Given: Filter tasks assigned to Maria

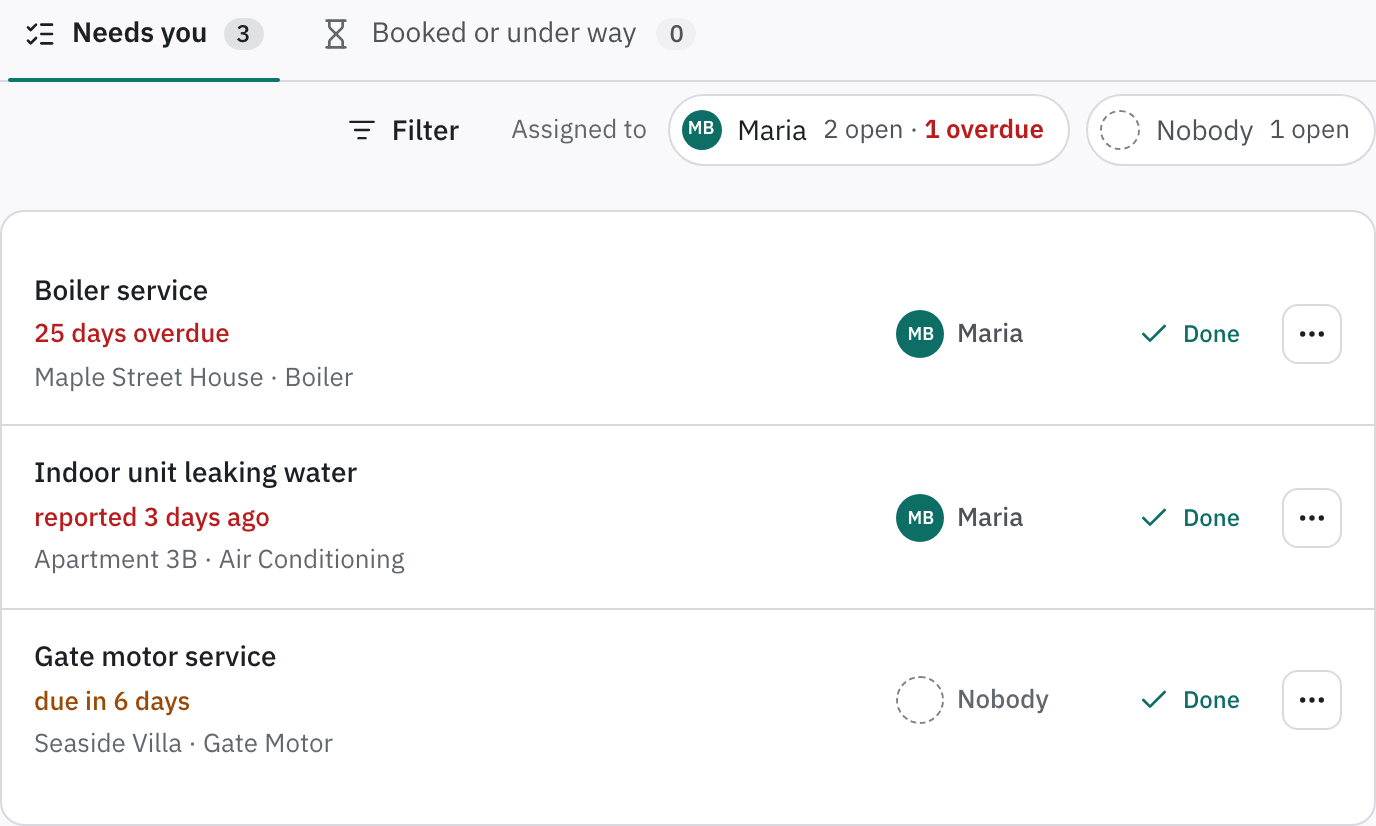Looking at the screenshot, I should coord(868,130).
